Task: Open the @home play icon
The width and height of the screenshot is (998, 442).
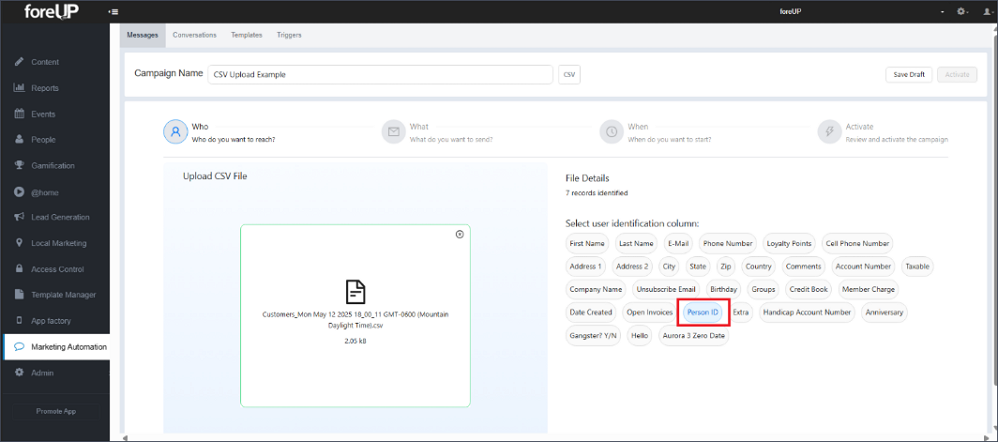Action: click(x=19, y=192)
